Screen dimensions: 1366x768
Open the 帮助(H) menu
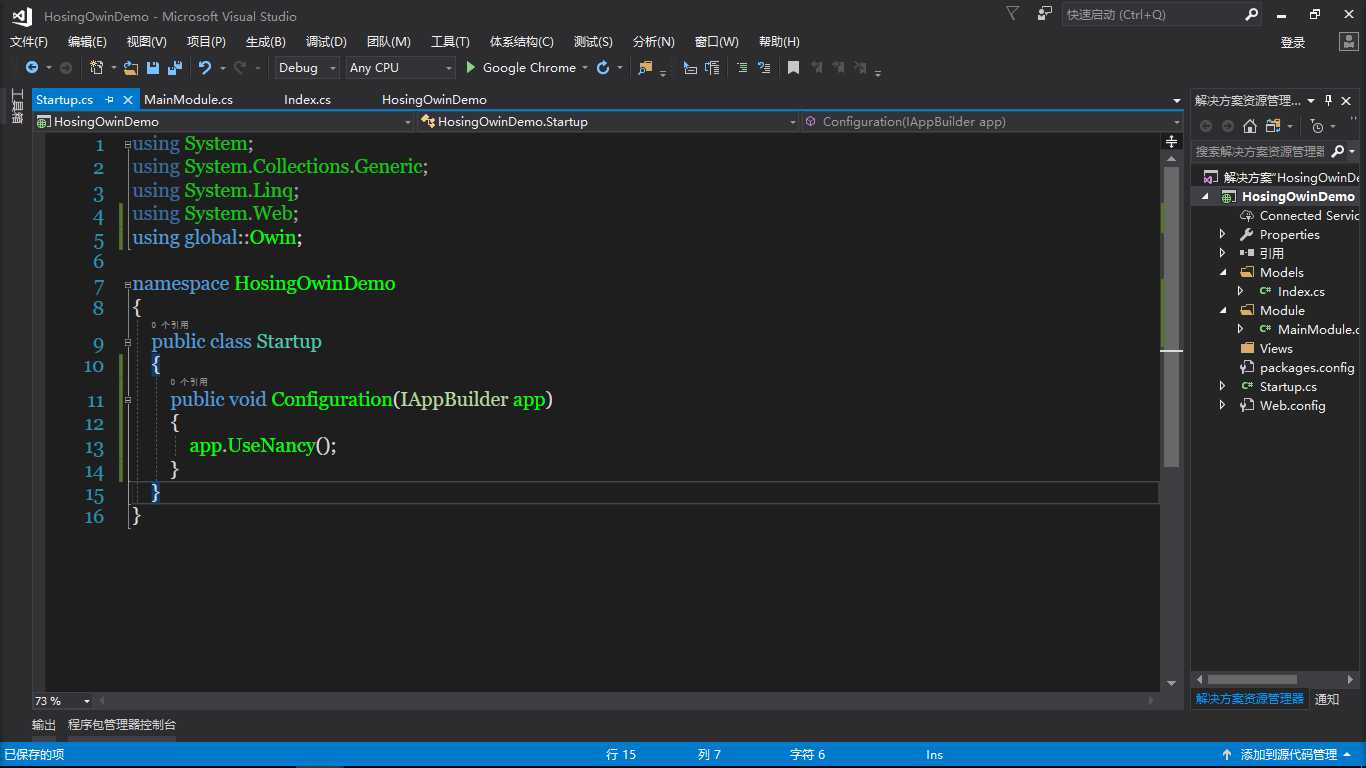779,42
